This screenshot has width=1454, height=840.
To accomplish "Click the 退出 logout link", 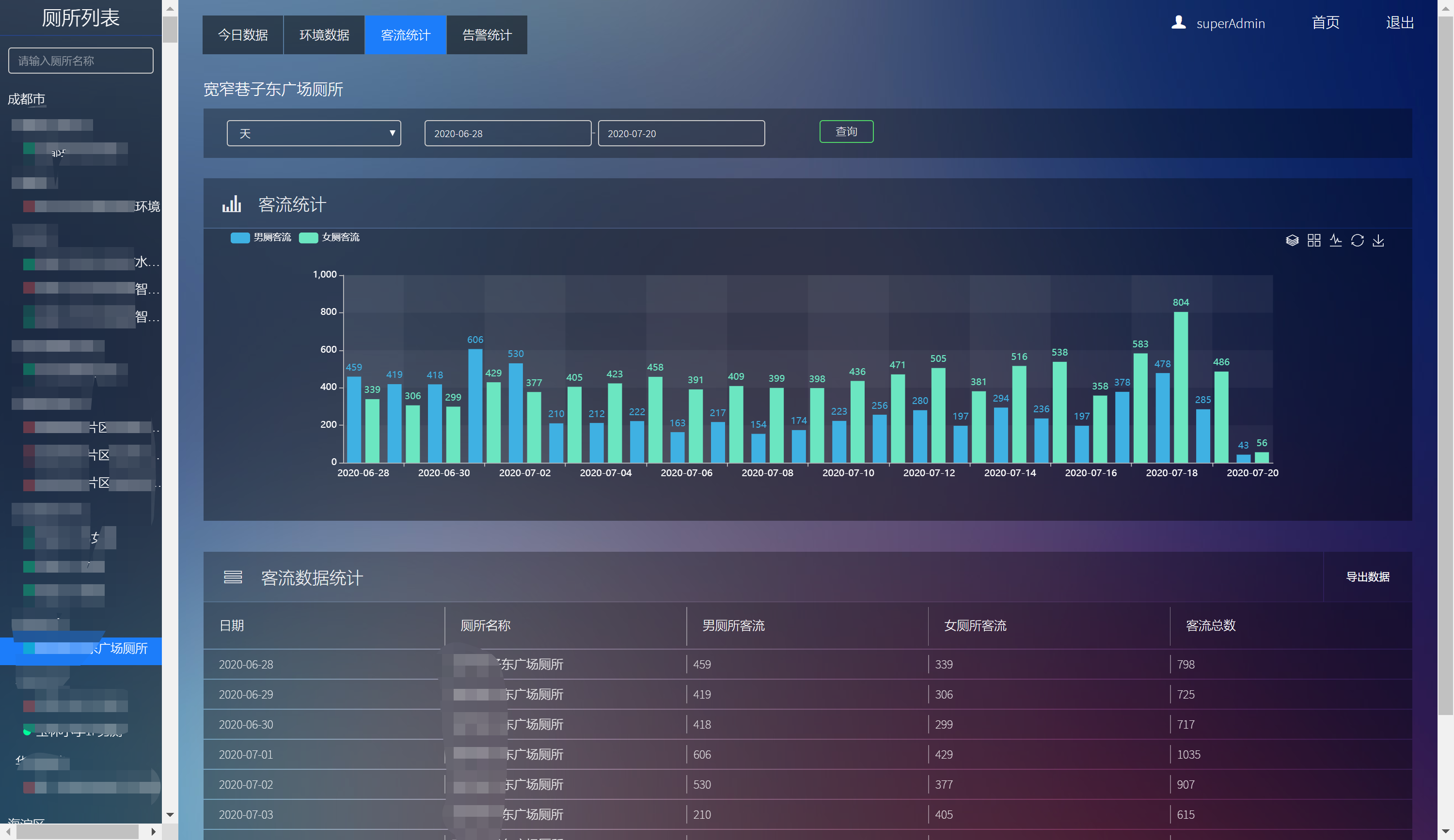I will [x=1399, y=22].
